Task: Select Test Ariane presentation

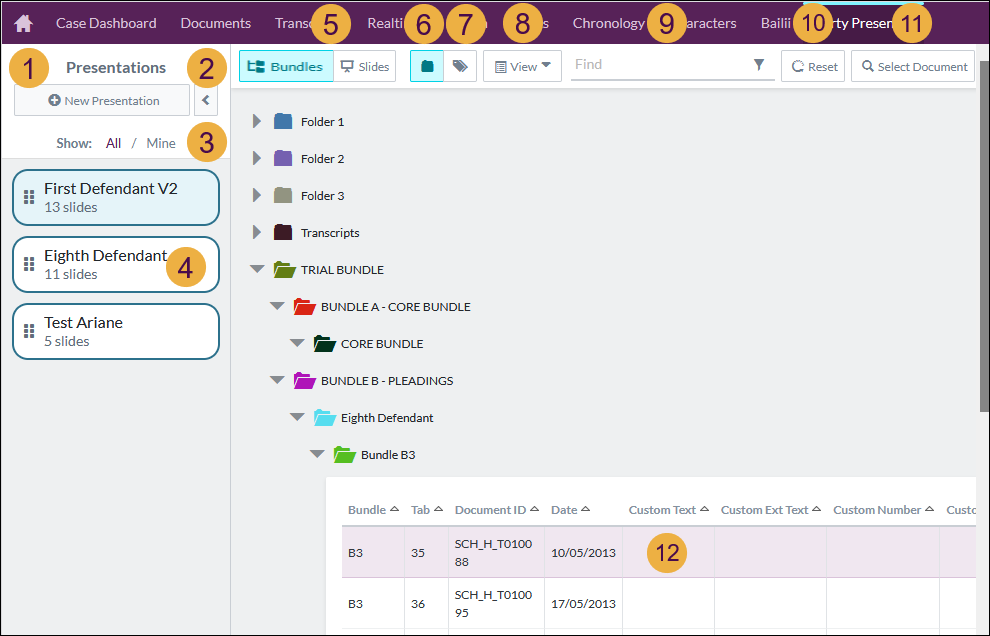Action: 116,332
